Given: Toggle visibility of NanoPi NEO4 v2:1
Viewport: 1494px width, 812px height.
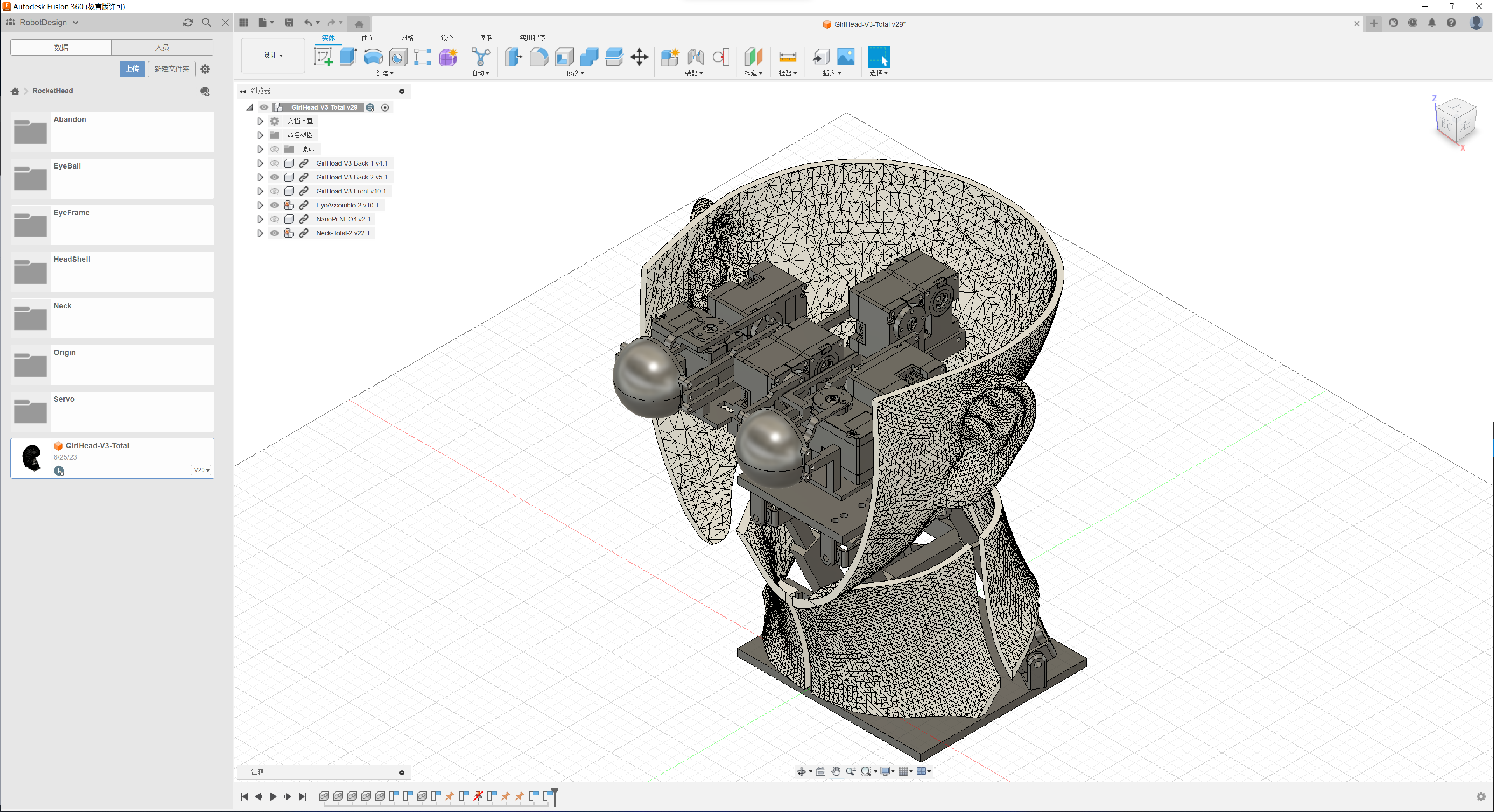Looking at the screenshot, I should pos(274,219).
